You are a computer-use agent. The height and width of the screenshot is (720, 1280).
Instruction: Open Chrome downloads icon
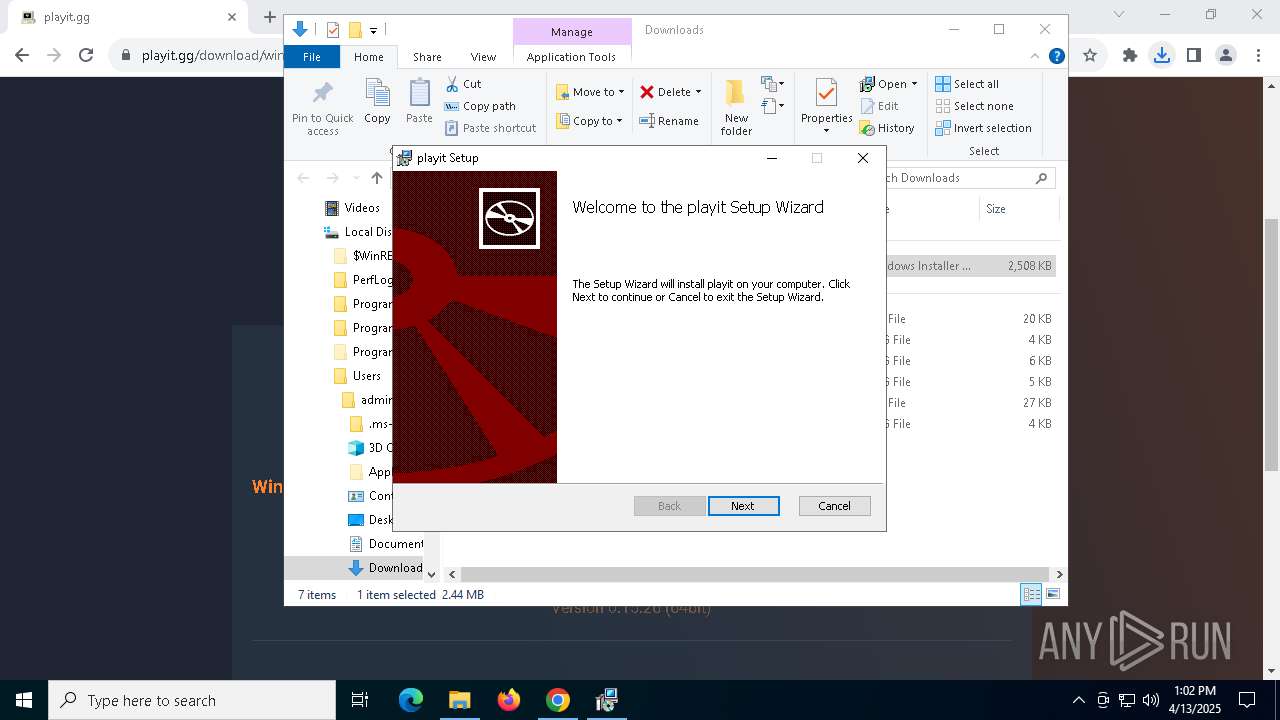pyautogui.click(x=1161, y=56)
